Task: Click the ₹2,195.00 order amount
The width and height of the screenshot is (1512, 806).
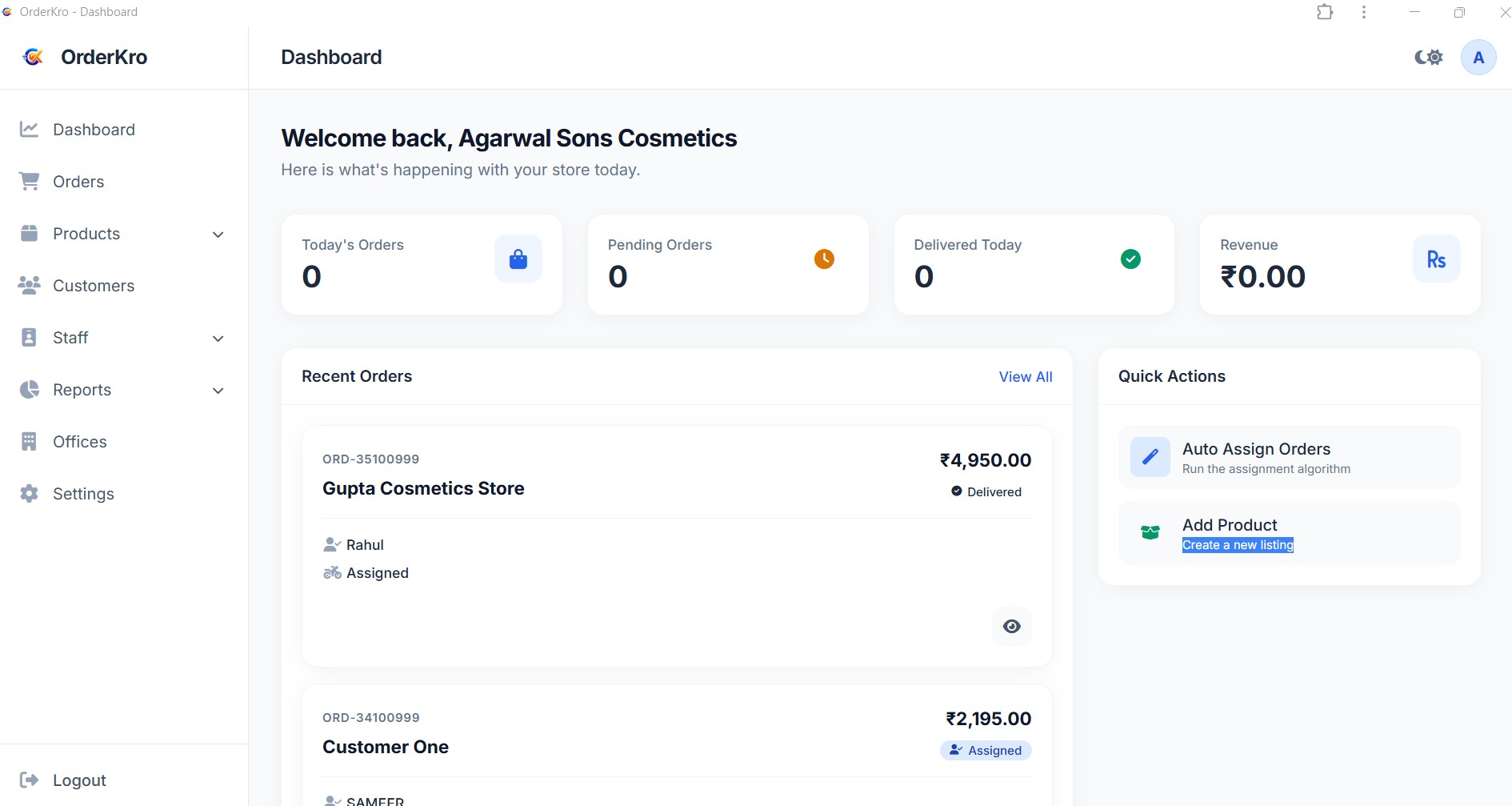Action: (x=989, y=719)
